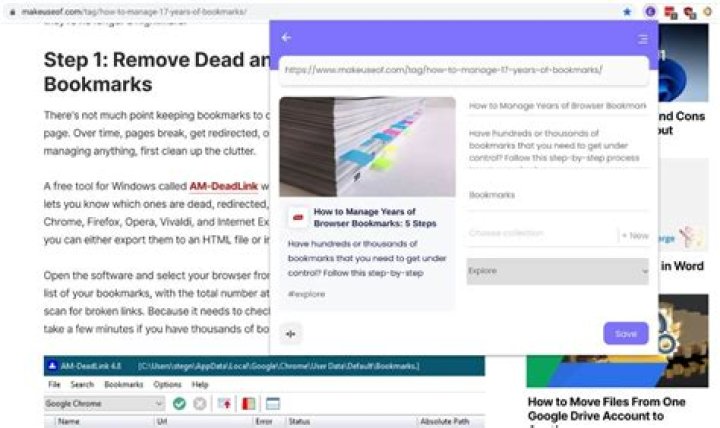Open the hamburger menu in the popup header
The height and width of the screenshot is (428, 720).
pos(642,39)
